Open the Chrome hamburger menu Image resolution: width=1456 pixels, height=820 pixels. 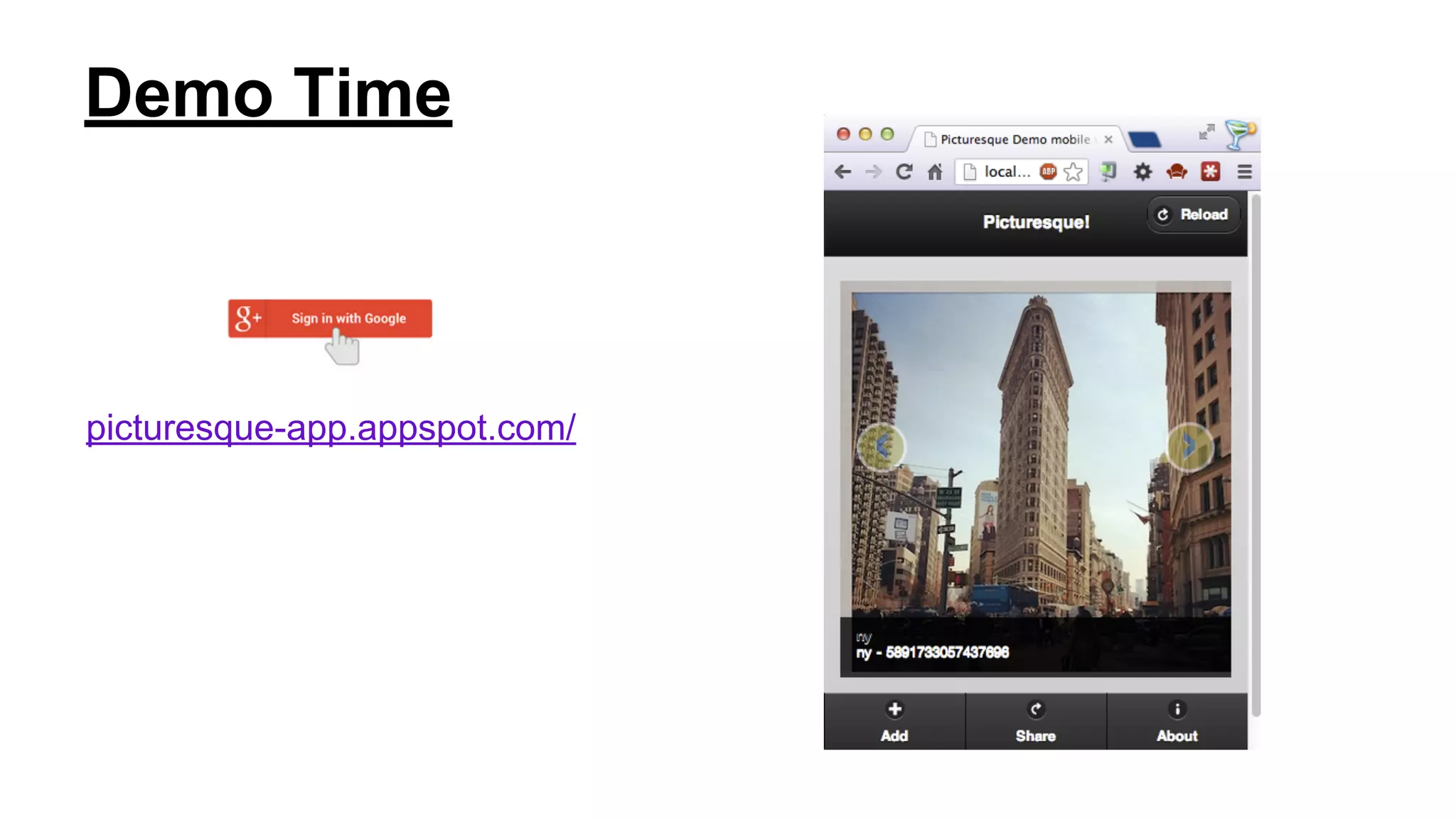(1244, 172)
